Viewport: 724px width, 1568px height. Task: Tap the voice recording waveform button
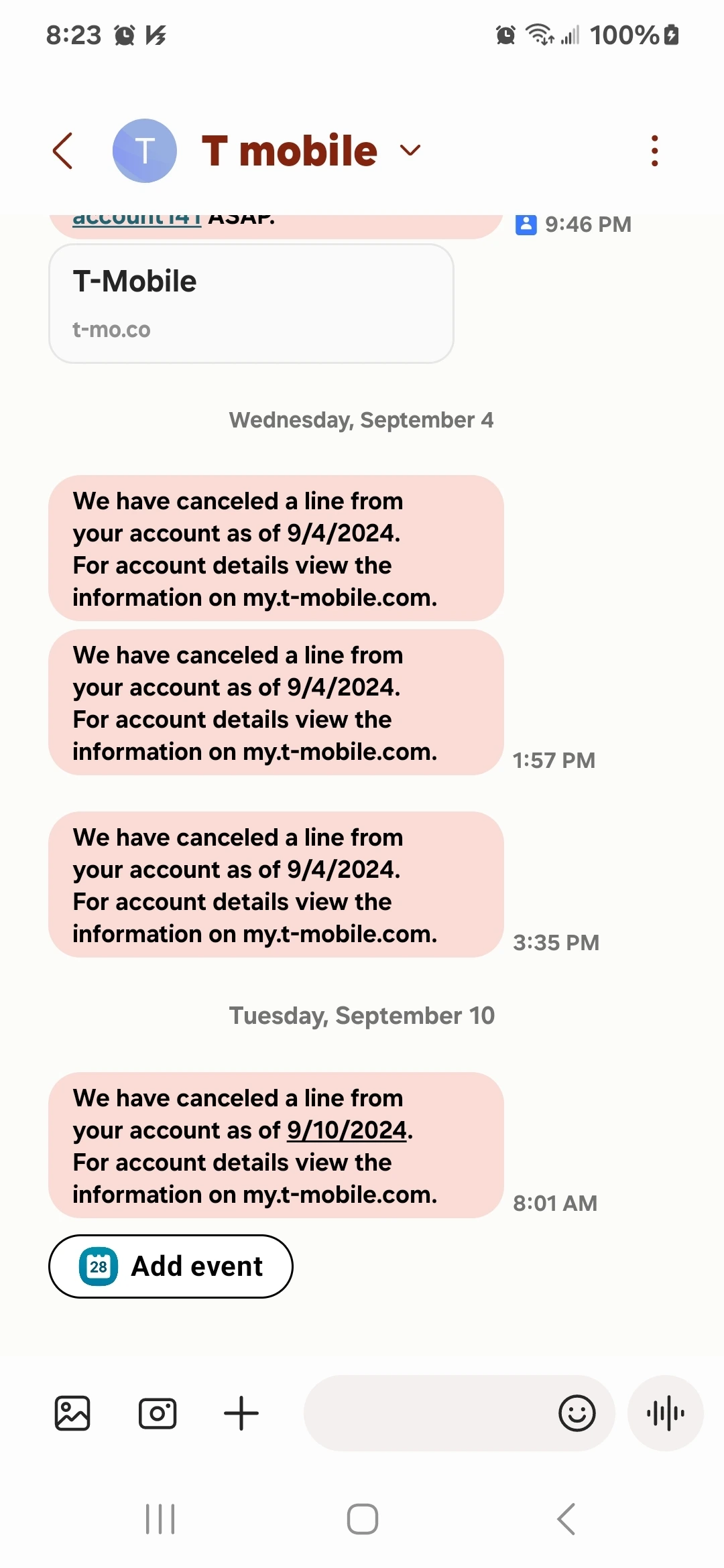tap(665, 1413)
